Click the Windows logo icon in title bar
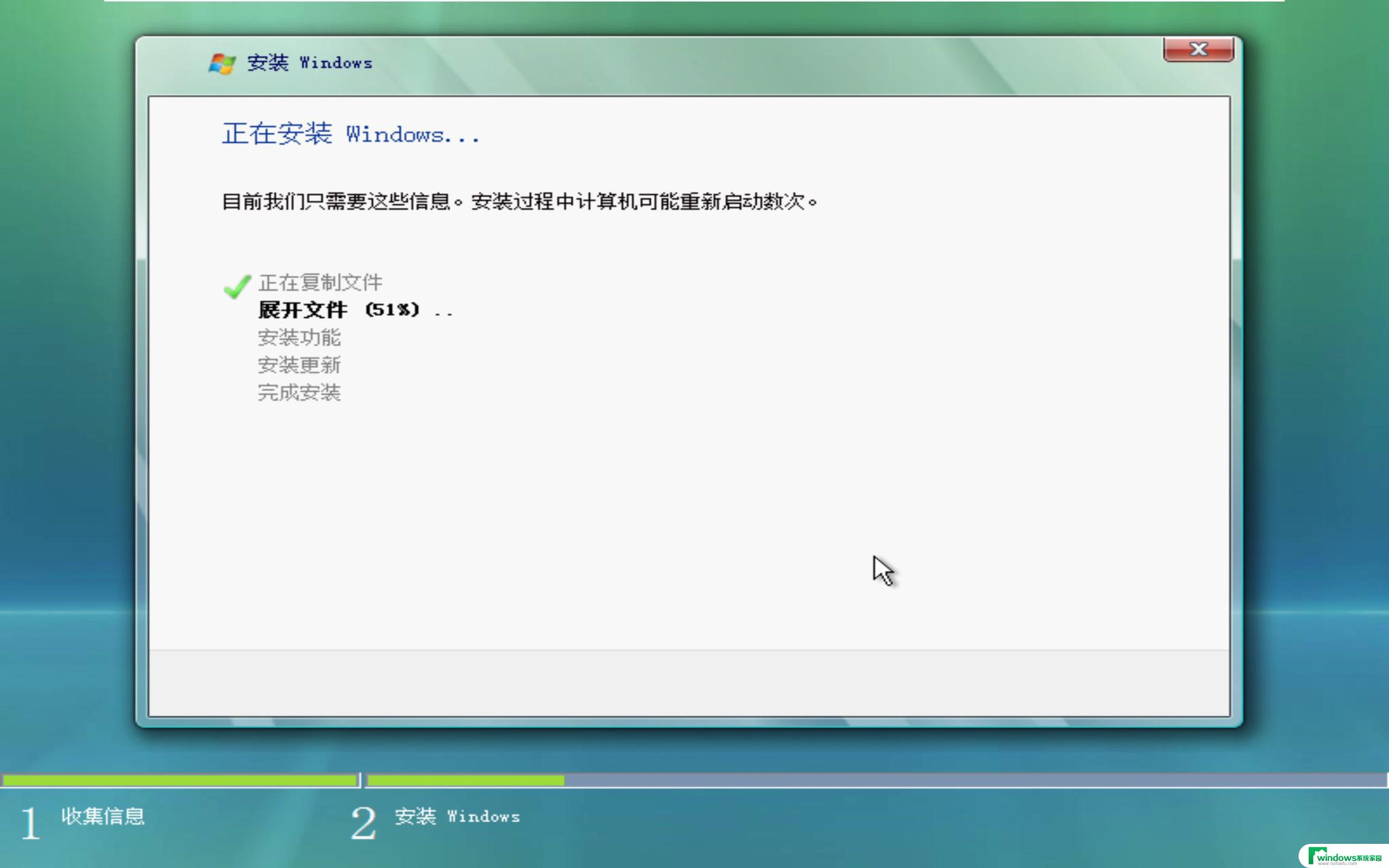Image resolution: width=1389 pixels, height=868 pixels. pyautogui.click(x=214, y=62)
